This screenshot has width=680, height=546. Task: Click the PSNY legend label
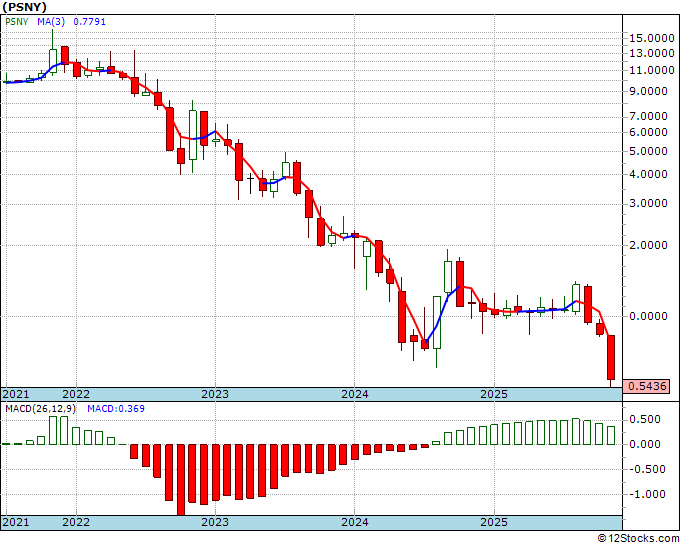click(x=16, y=22)
